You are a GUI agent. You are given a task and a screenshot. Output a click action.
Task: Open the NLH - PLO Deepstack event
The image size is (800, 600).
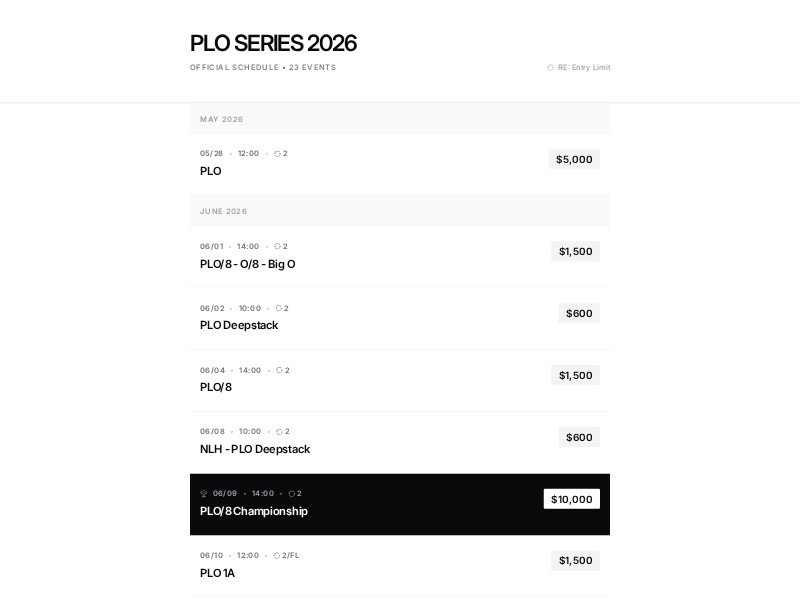click(254, 449)
